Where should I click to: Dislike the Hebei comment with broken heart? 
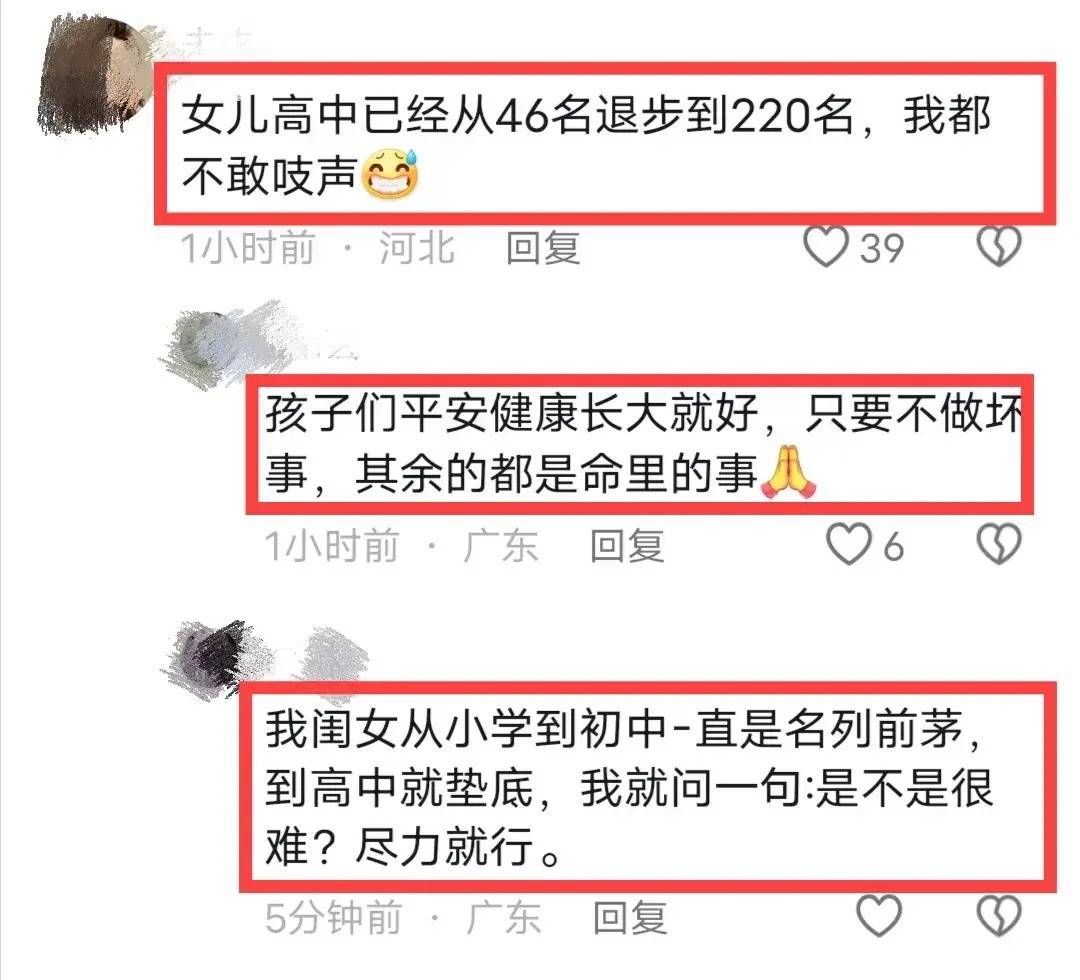[999, 246]
